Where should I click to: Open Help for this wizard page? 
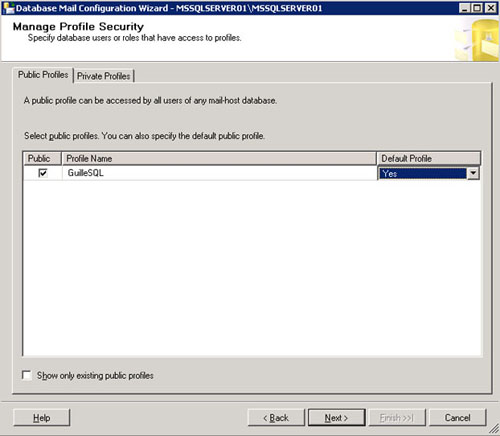point(42,418)
